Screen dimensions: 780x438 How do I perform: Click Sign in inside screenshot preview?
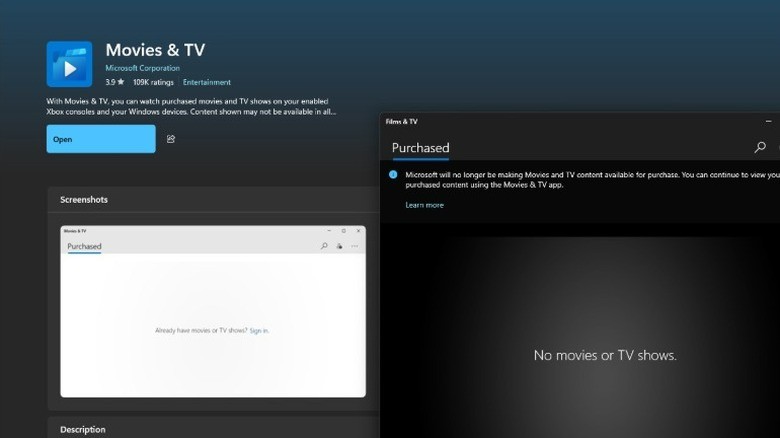tap(259, 330)
